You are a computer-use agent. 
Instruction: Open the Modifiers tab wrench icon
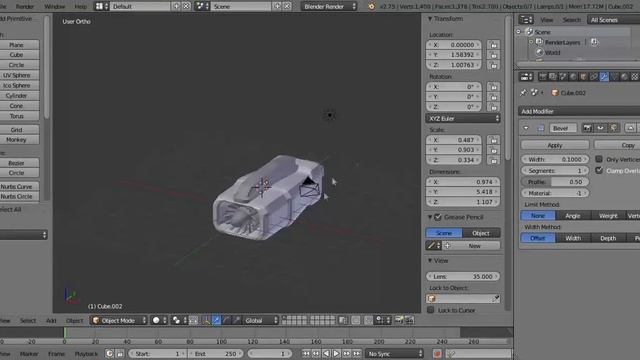point(604,77)
